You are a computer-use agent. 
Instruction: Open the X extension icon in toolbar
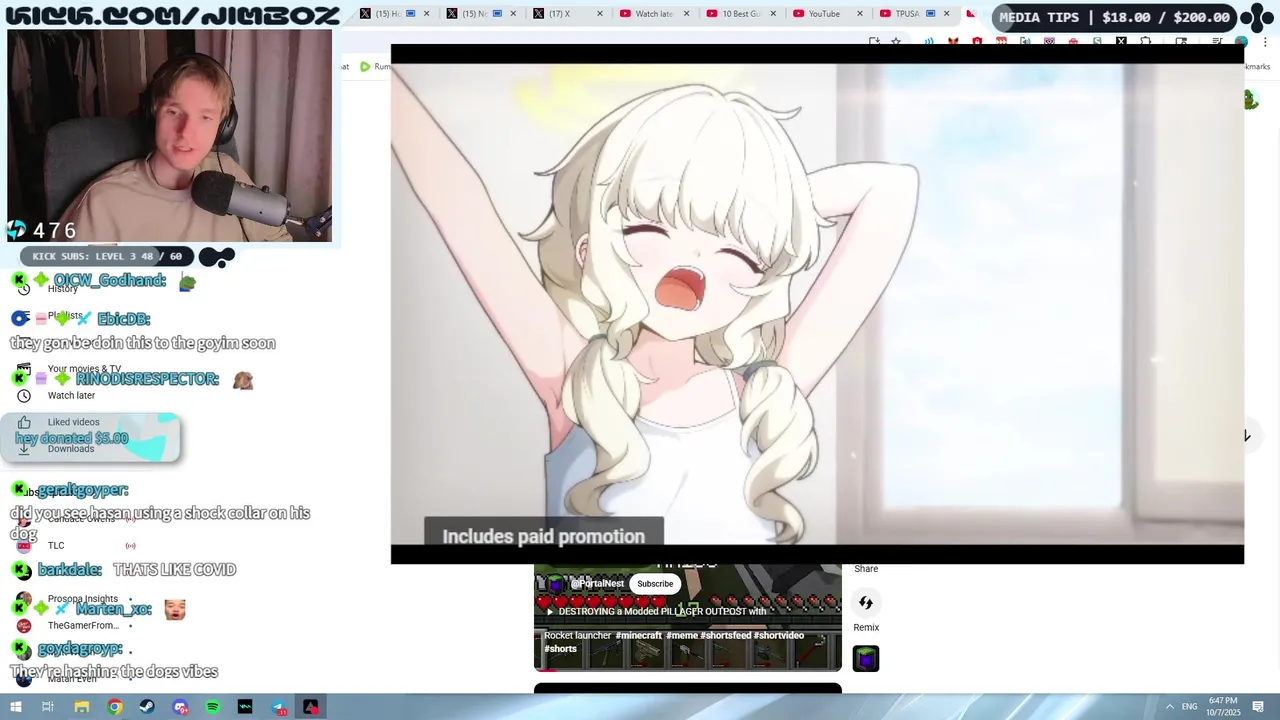1121,42
